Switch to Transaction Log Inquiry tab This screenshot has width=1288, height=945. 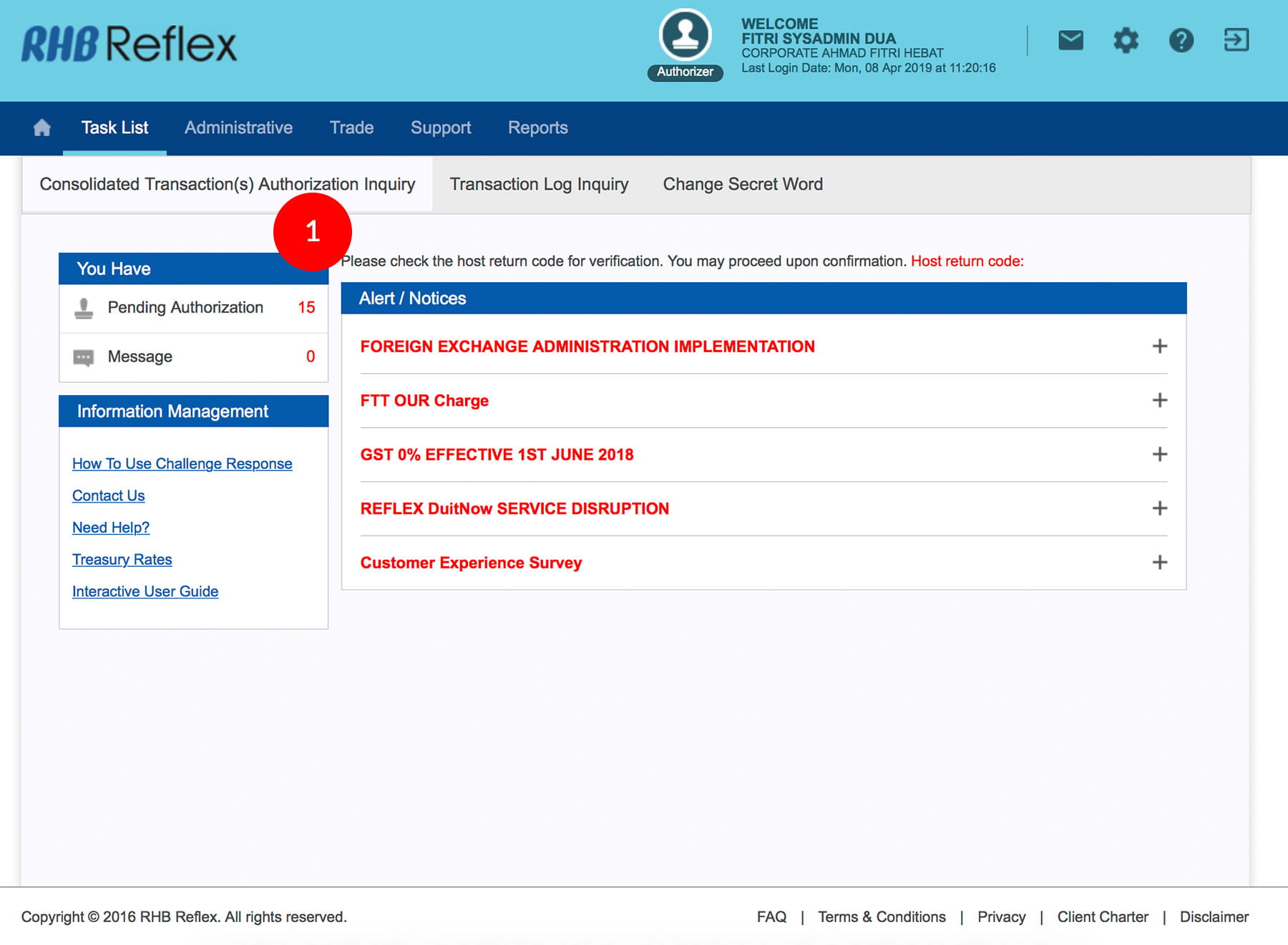[x=539, y=185]
